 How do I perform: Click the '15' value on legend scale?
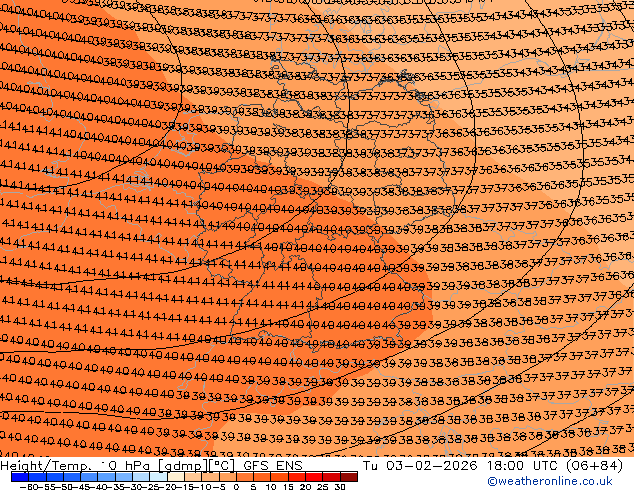click(x=287, y=487)
